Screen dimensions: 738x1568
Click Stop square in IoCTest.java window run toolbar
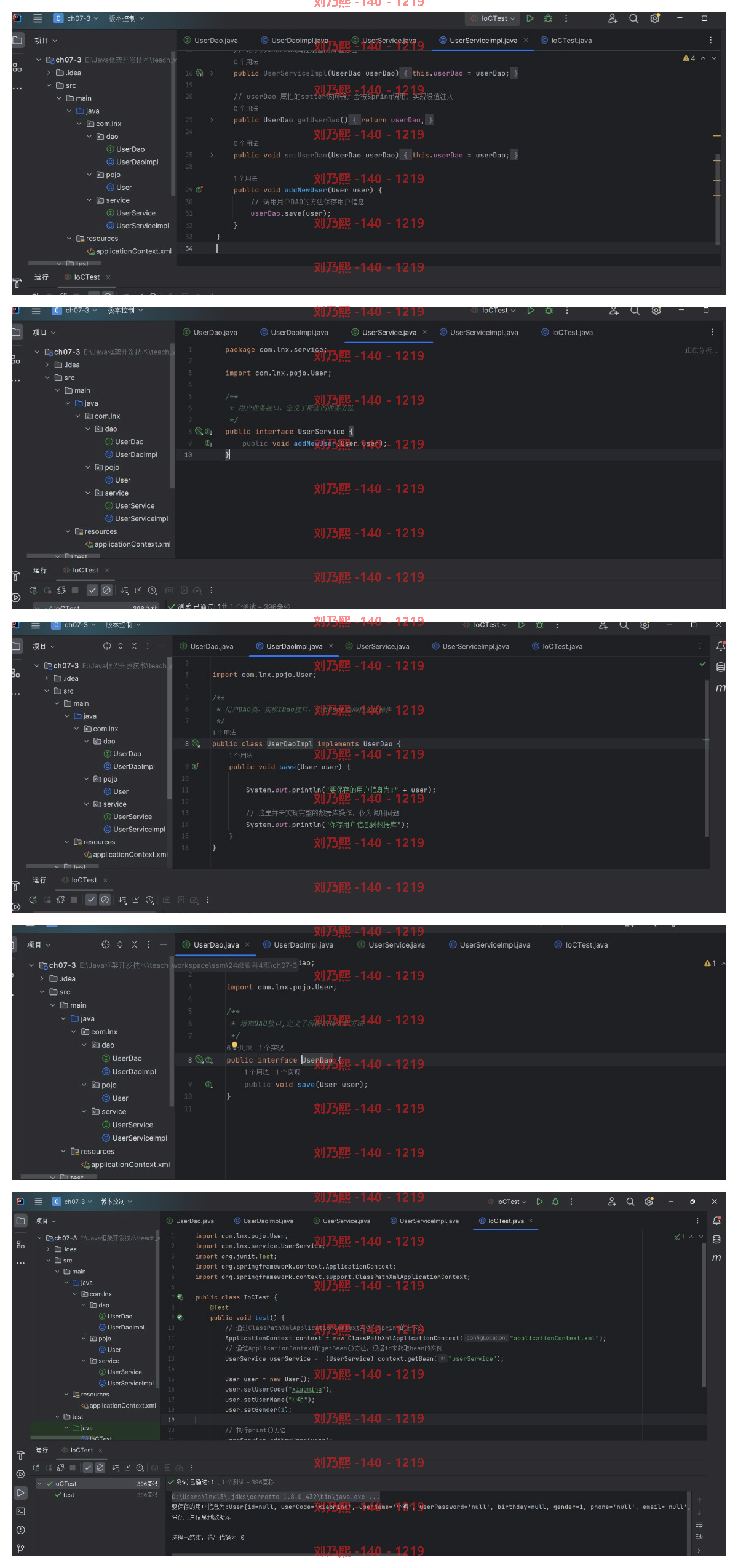pyautogui.click(x=73, y=1468)
